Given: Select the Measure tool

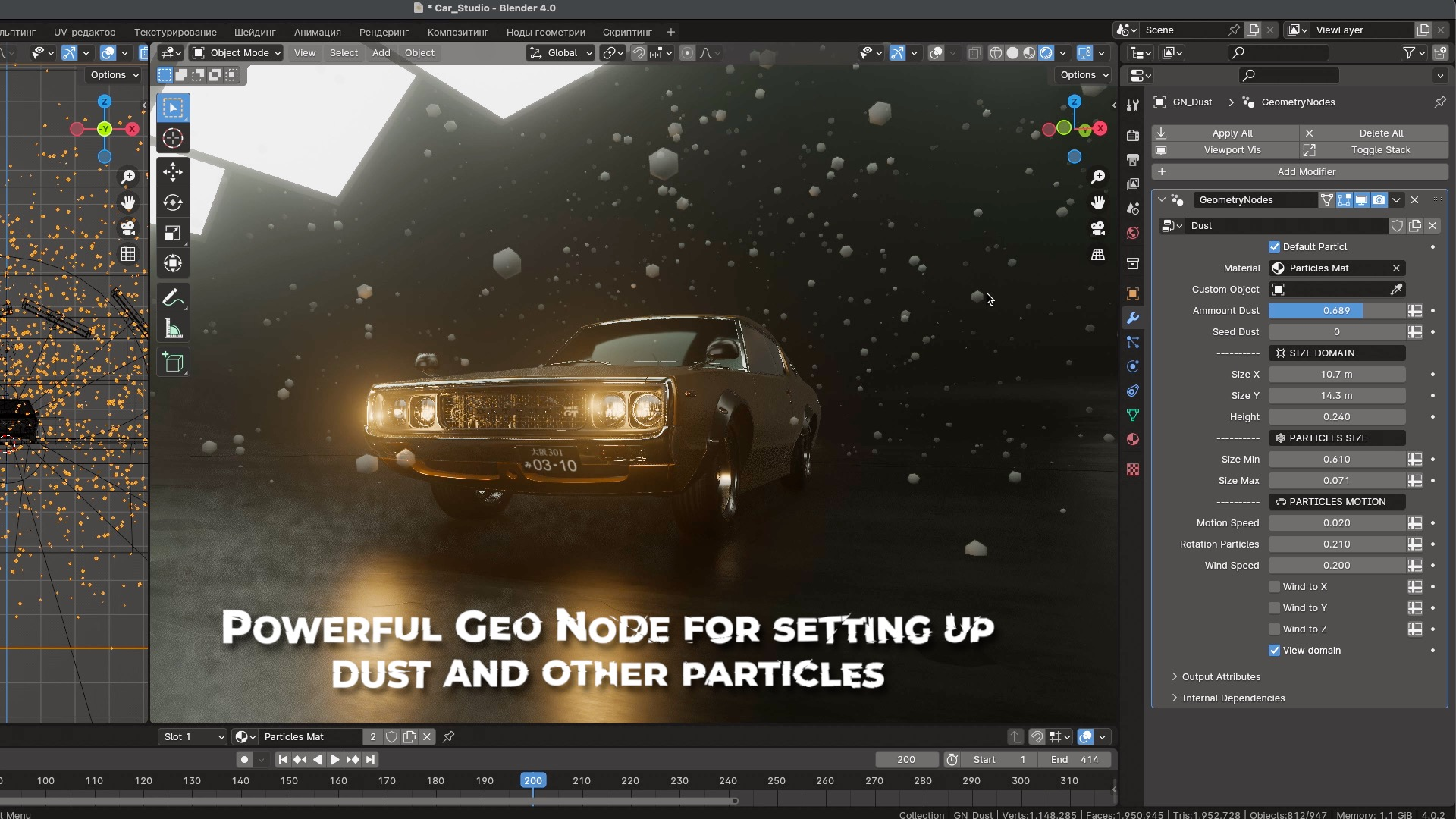Looking at the screenshot, I should click(x=173, y=329).
